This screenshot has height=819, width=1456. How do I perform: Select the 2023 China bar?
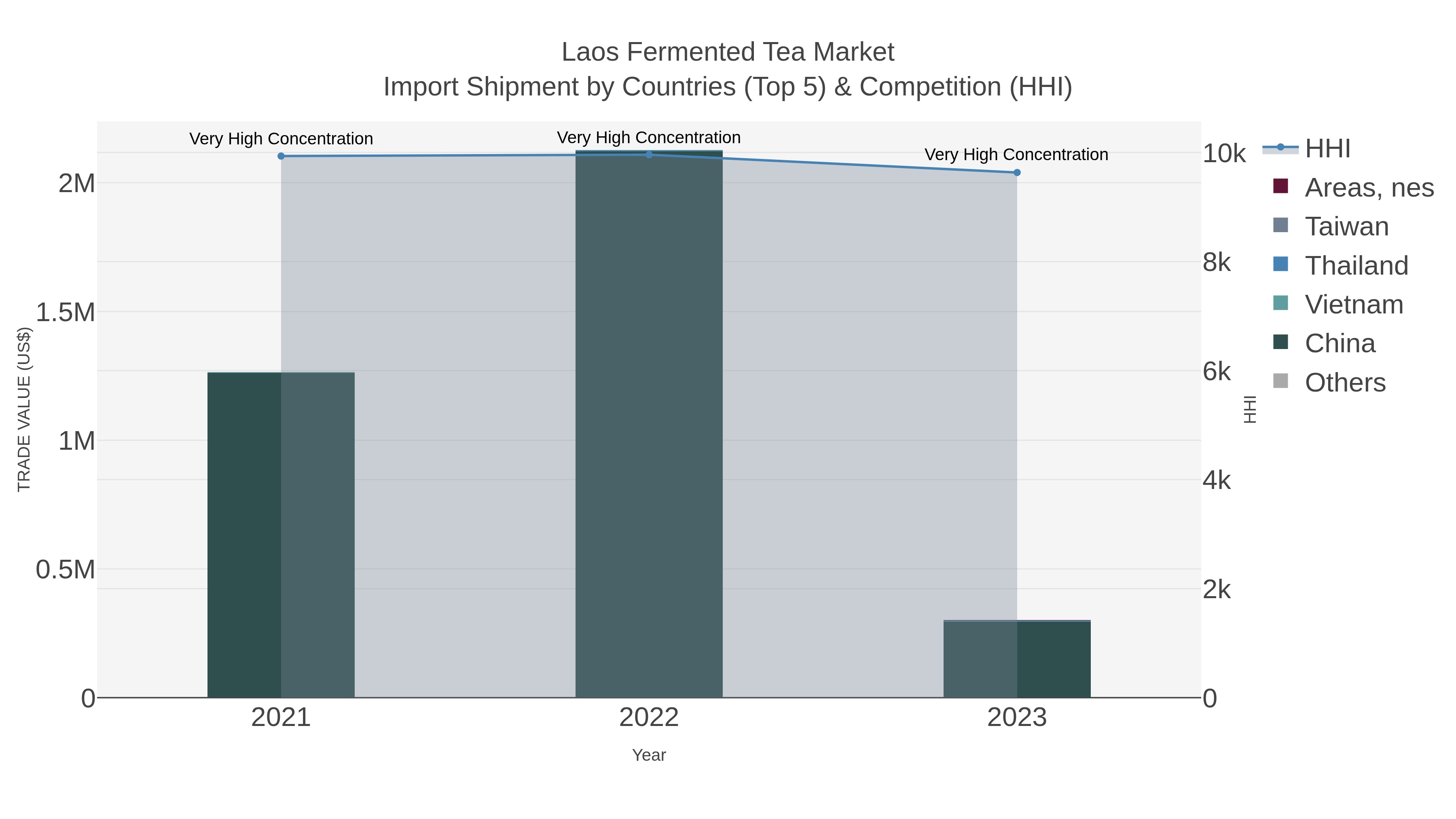tap(1017, 660)
